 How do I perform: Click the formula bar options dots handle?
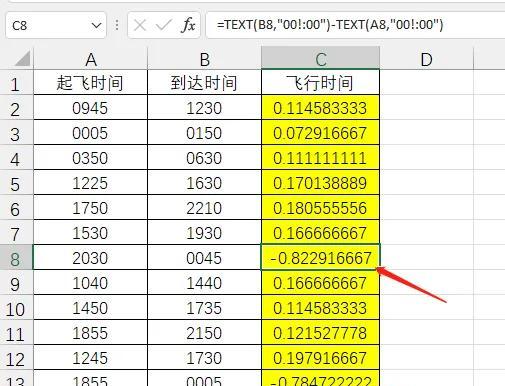click(117, 25)
